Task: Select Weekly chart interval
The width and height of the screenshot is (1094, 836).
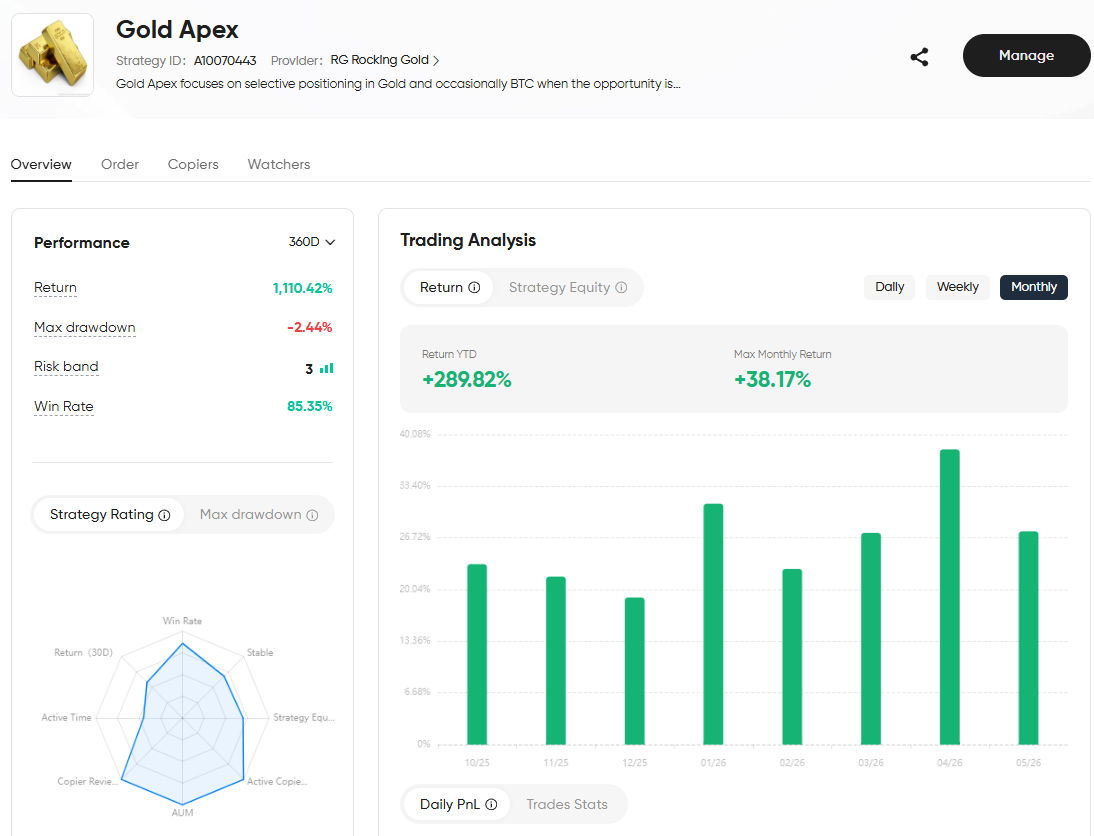Action: click(957, 287)
